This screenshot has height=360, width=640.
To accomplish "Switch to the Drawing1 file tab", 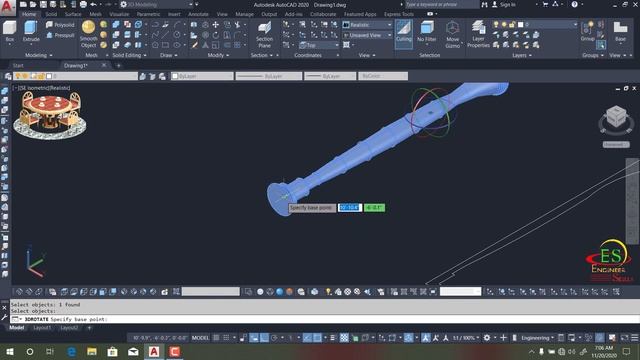I will pyautogui.click(x=76, y=65).
